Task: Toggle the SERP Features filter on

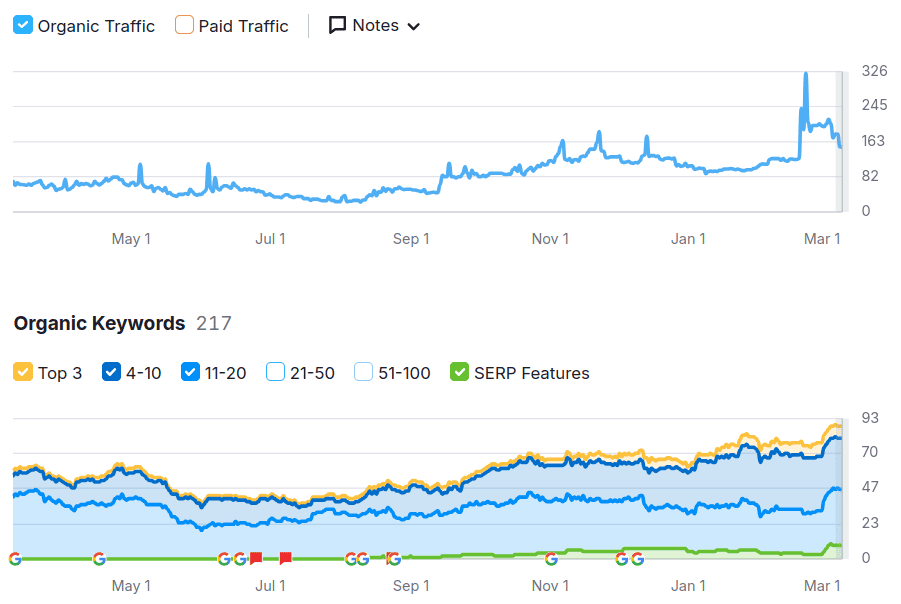Action: click(x=458, y=371)
